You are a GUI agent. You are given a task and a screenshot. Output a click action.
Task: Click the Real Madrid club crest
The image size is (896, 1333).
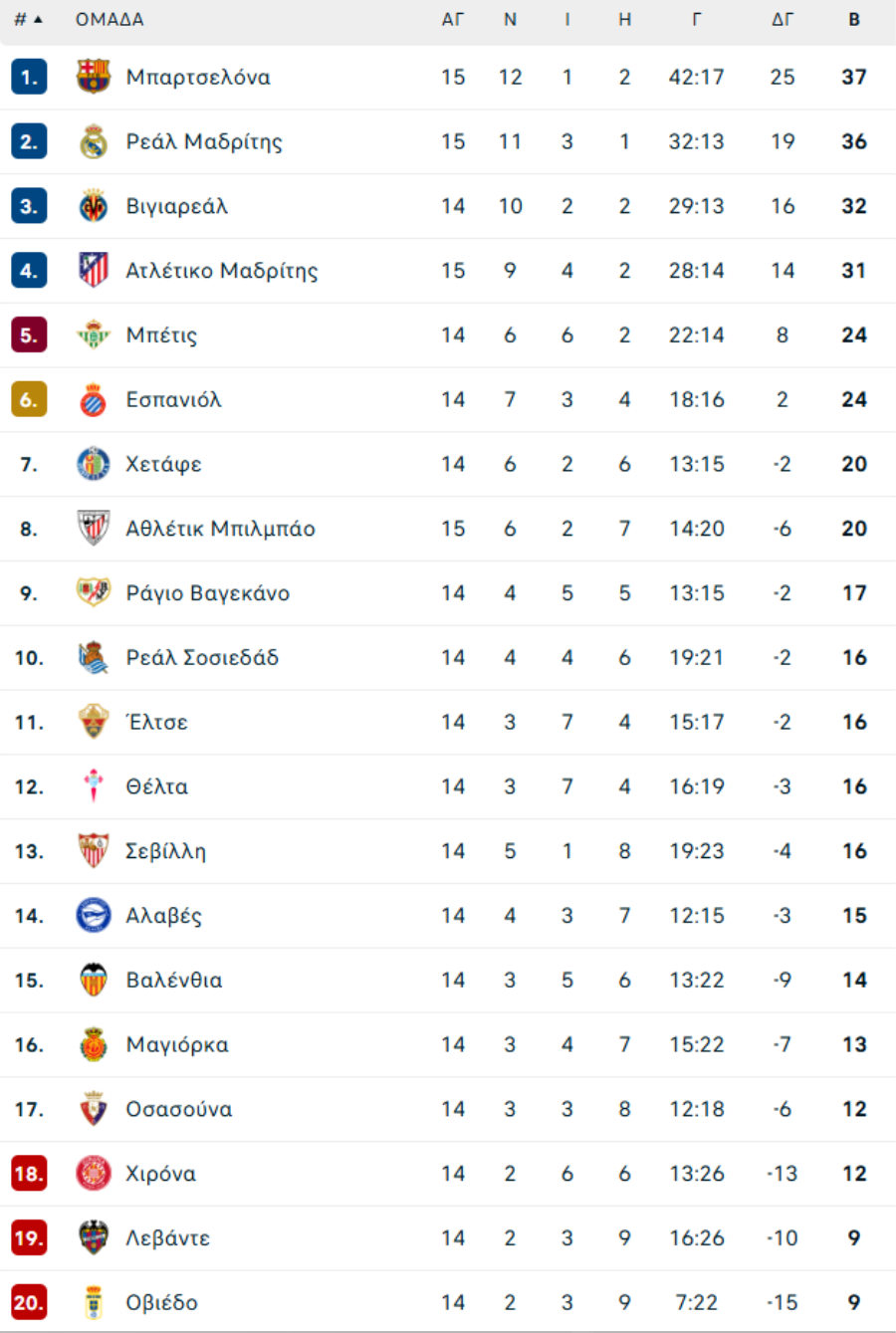(94, 141)
